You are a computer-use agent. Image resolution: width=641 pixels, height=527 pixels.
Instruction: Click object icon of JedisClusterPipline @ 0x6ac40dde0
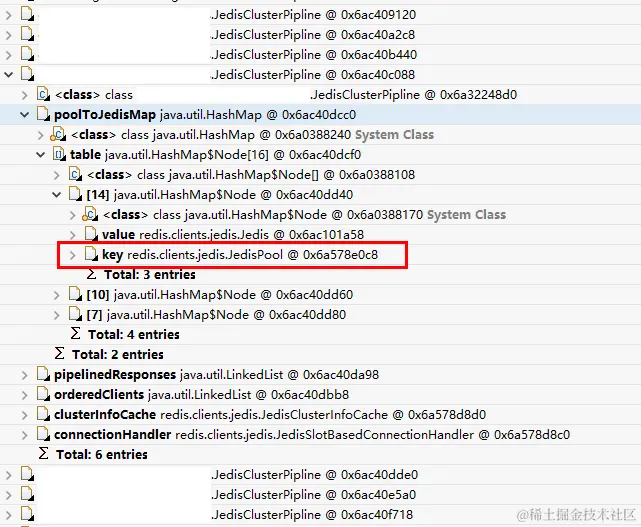pyautogui.click(x=27, y=474)
